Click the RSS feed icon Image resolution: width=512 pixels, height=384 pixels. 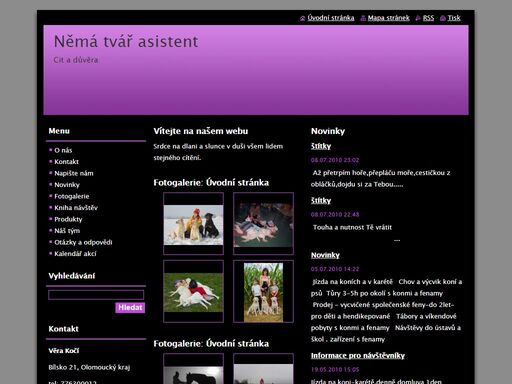[x=418, y=18]
